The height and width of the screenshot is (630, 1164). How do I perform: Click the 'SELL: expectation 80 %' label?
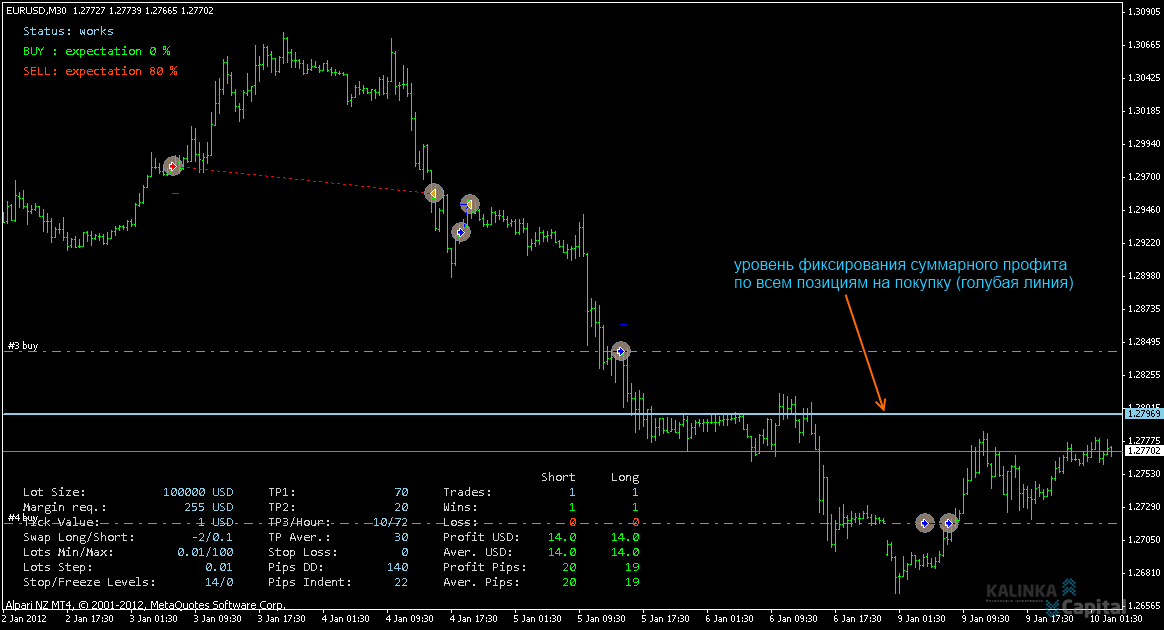tap(100, 71)
